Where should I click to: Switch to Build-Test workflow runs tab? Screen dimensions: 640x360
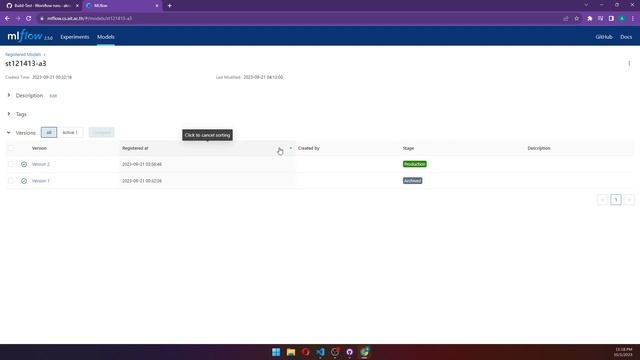[x=41, y=6]
